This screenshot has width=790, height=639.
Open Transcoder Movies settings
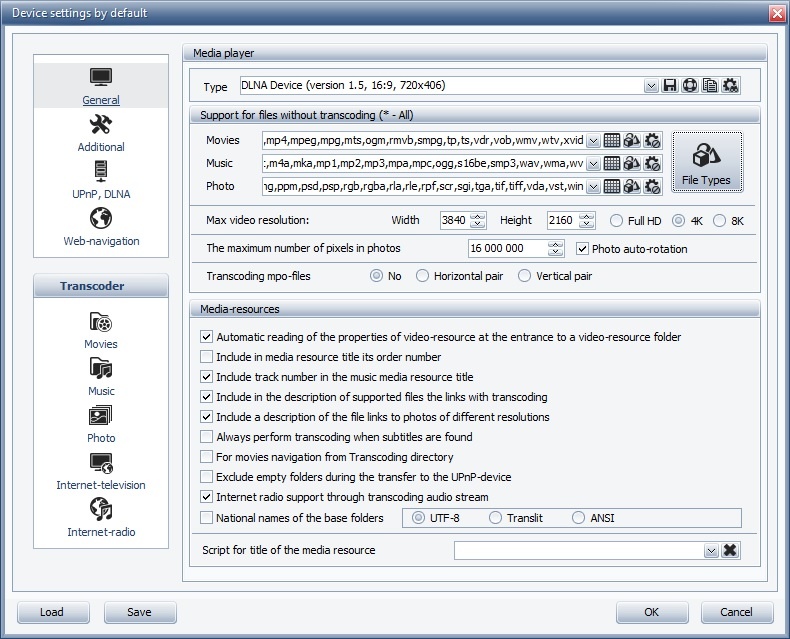101,331
